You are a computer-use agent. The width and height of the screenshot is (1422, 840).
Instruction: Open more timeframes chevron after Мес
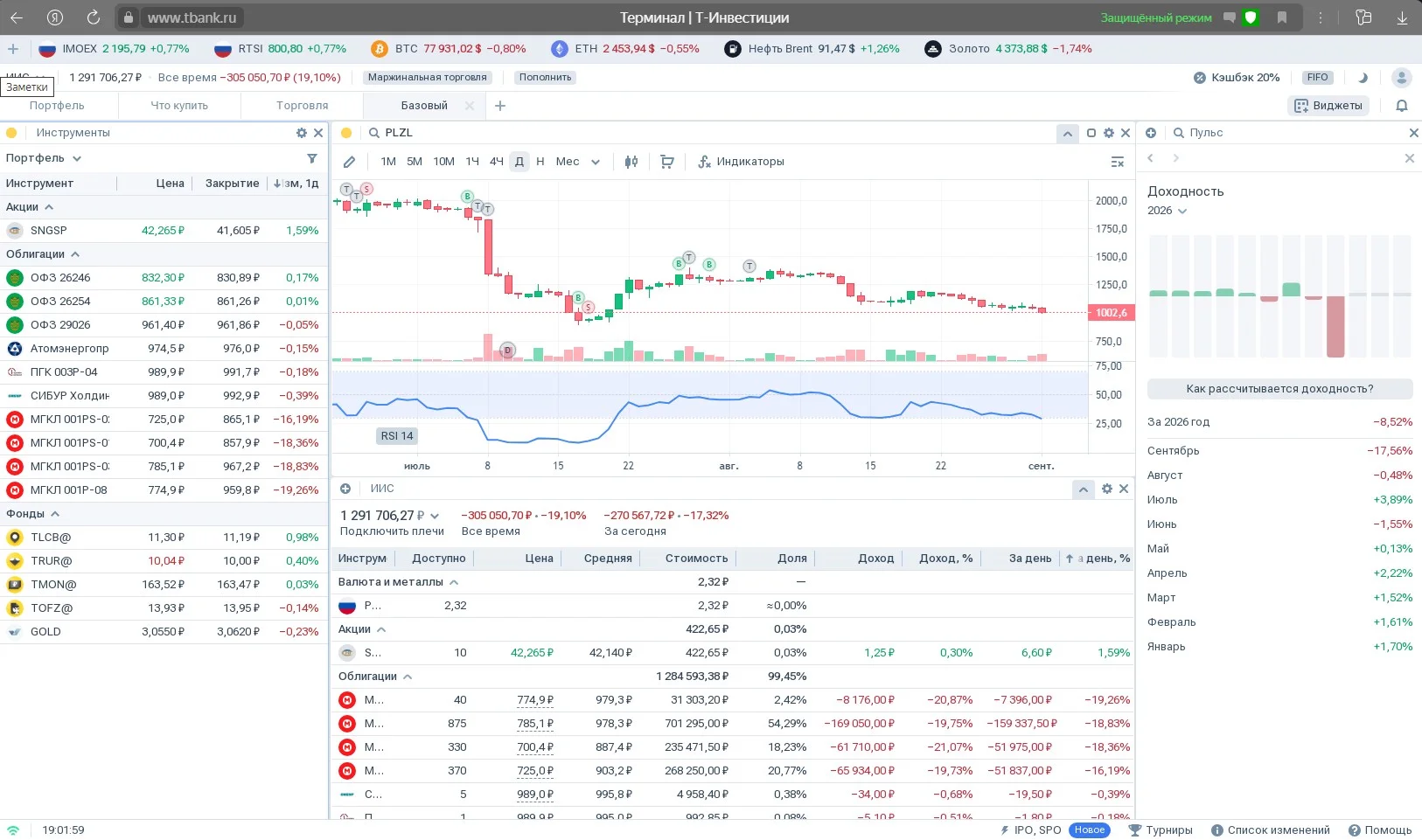pyautogui.click(x=596, y=162)
